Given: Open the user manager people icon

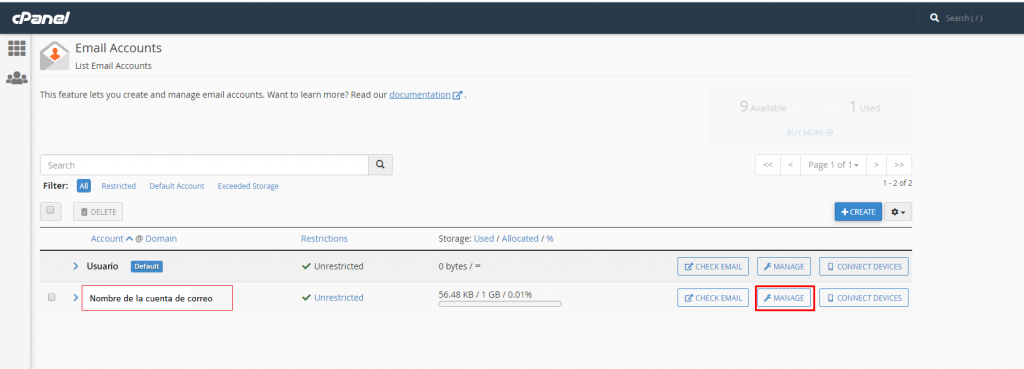Looking at the screenshot, I should point(16,78).
